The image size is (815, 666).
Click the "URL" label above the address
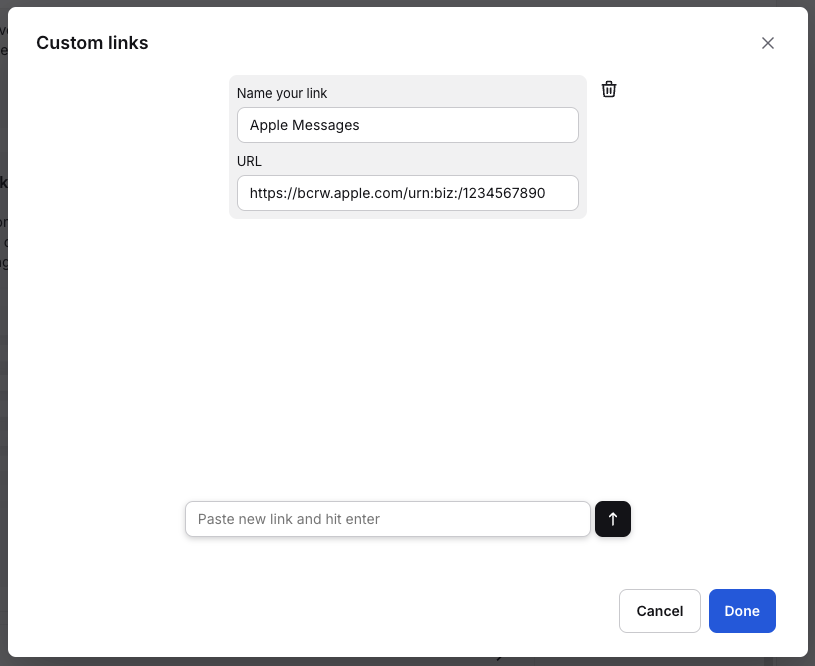249,161
